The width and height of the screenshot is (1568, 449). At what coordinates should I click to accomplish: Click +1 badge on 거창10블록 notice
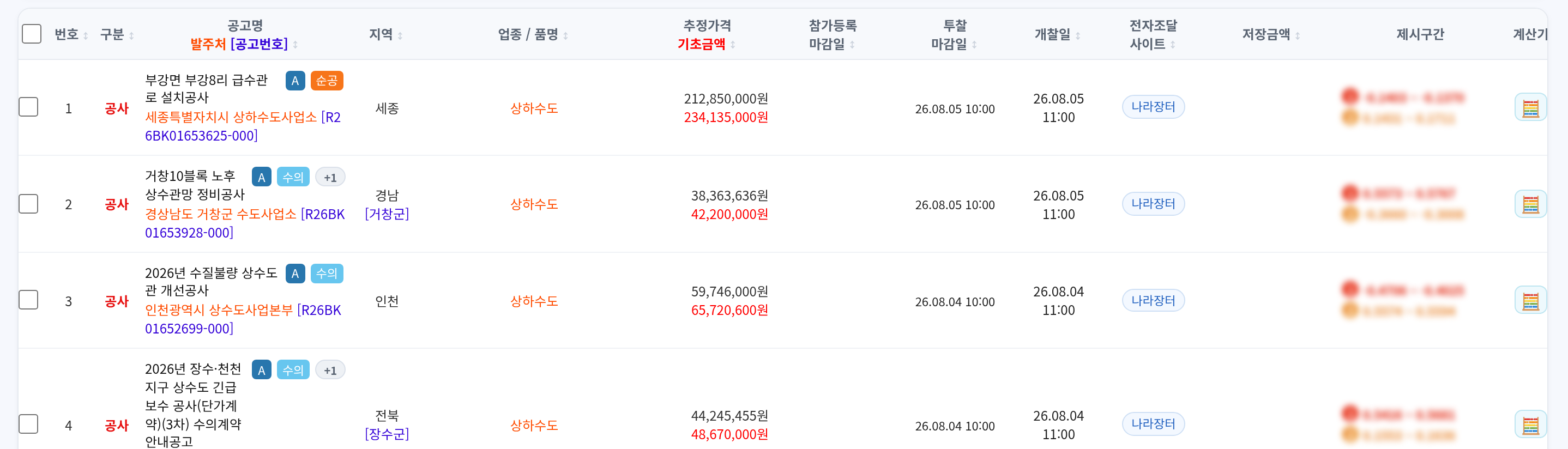click(330, 177)
